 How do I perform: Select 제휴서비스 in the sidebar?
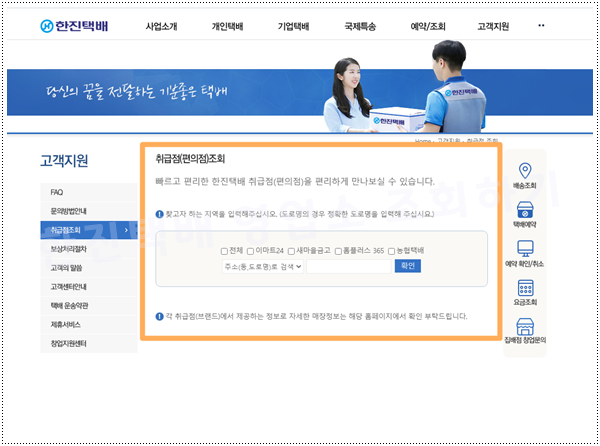[x=89, y=324]
